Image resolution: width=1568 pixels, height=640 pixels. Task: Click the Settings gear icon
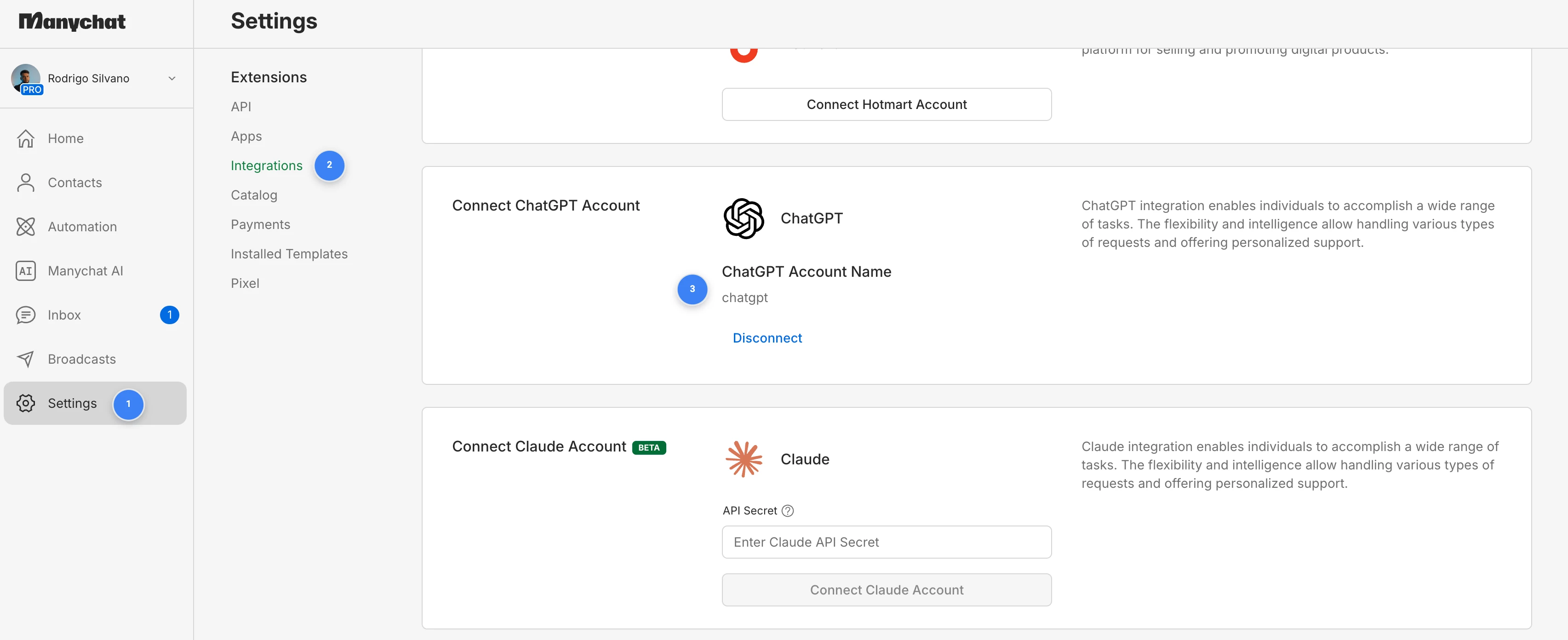[x=26, y=403]
